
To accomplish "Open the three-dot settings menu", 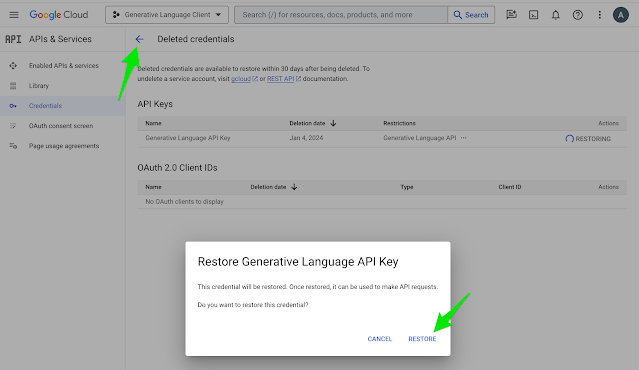I will coord(599,15).
